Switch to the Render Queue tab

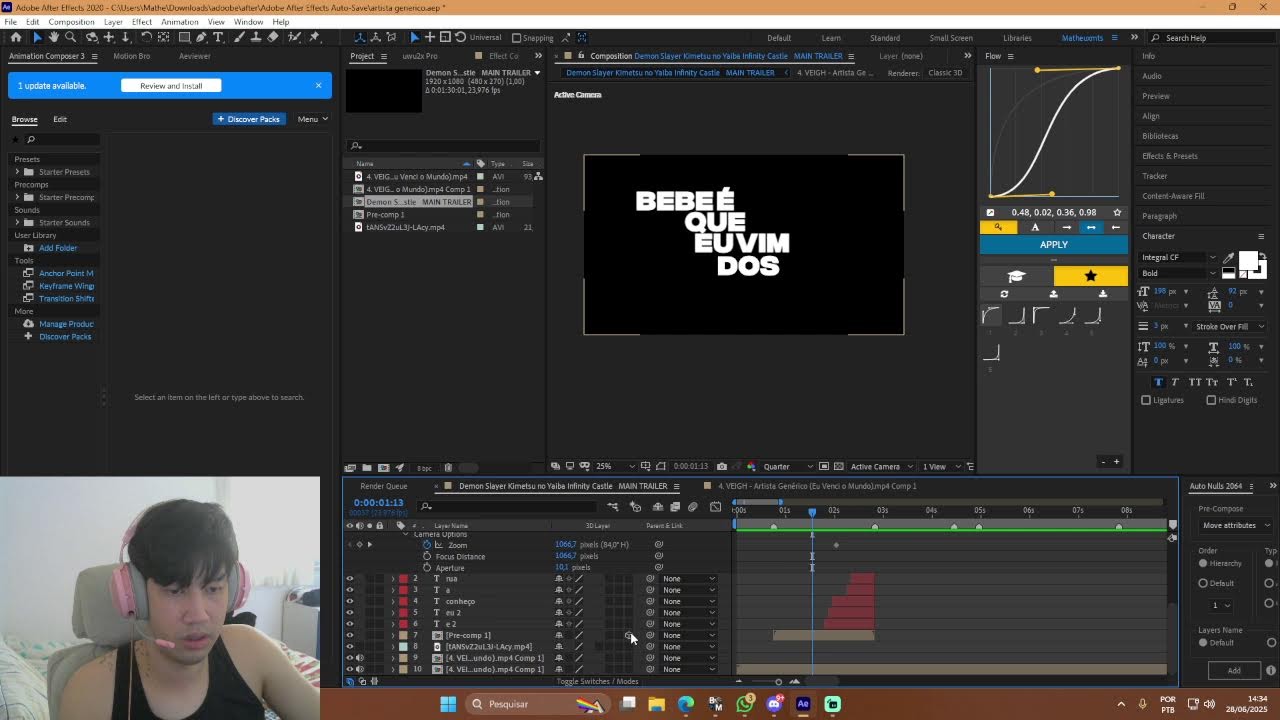coord(384,486)
